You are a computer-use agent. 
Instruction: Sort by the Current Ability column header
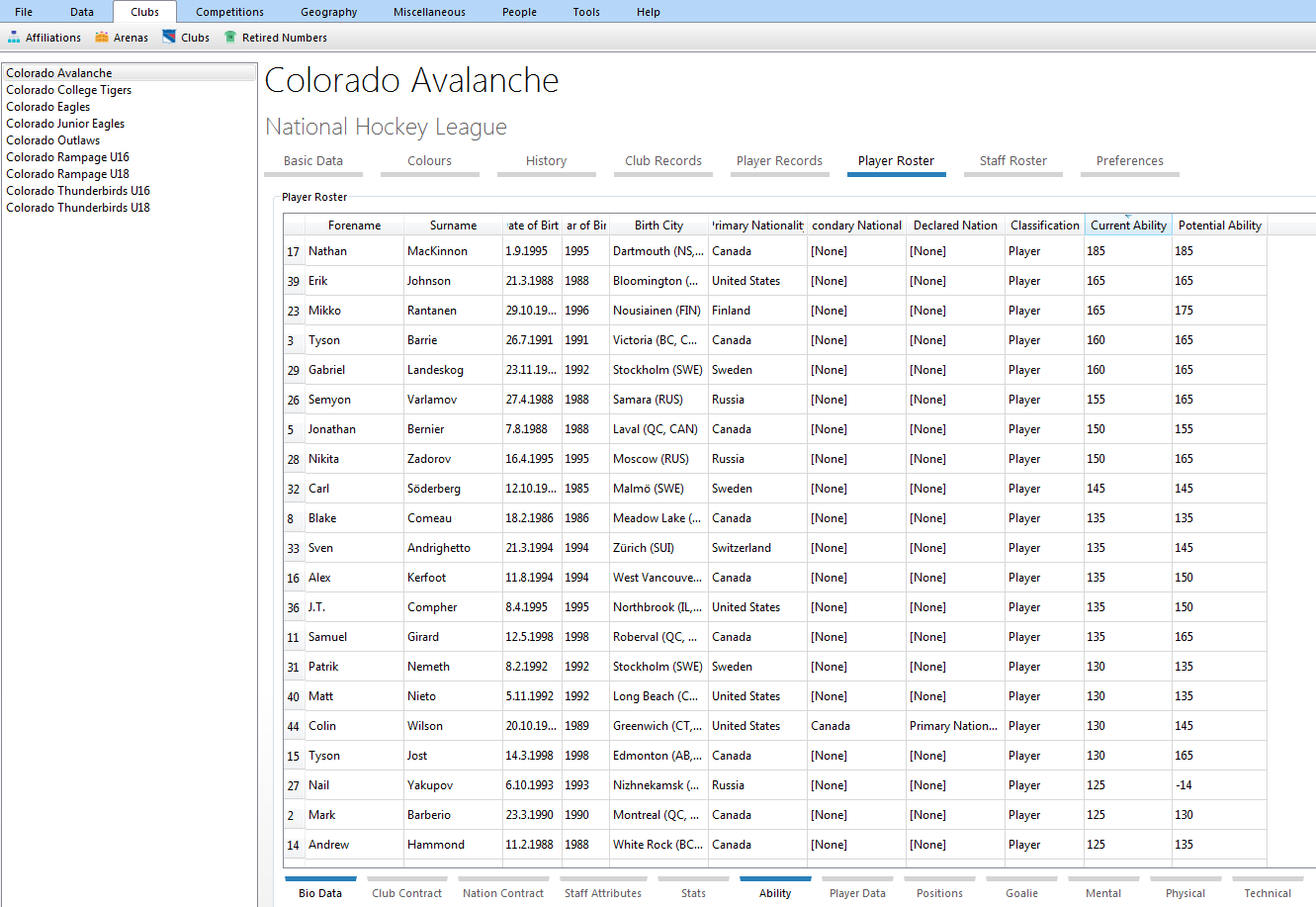coord(1128,226)
